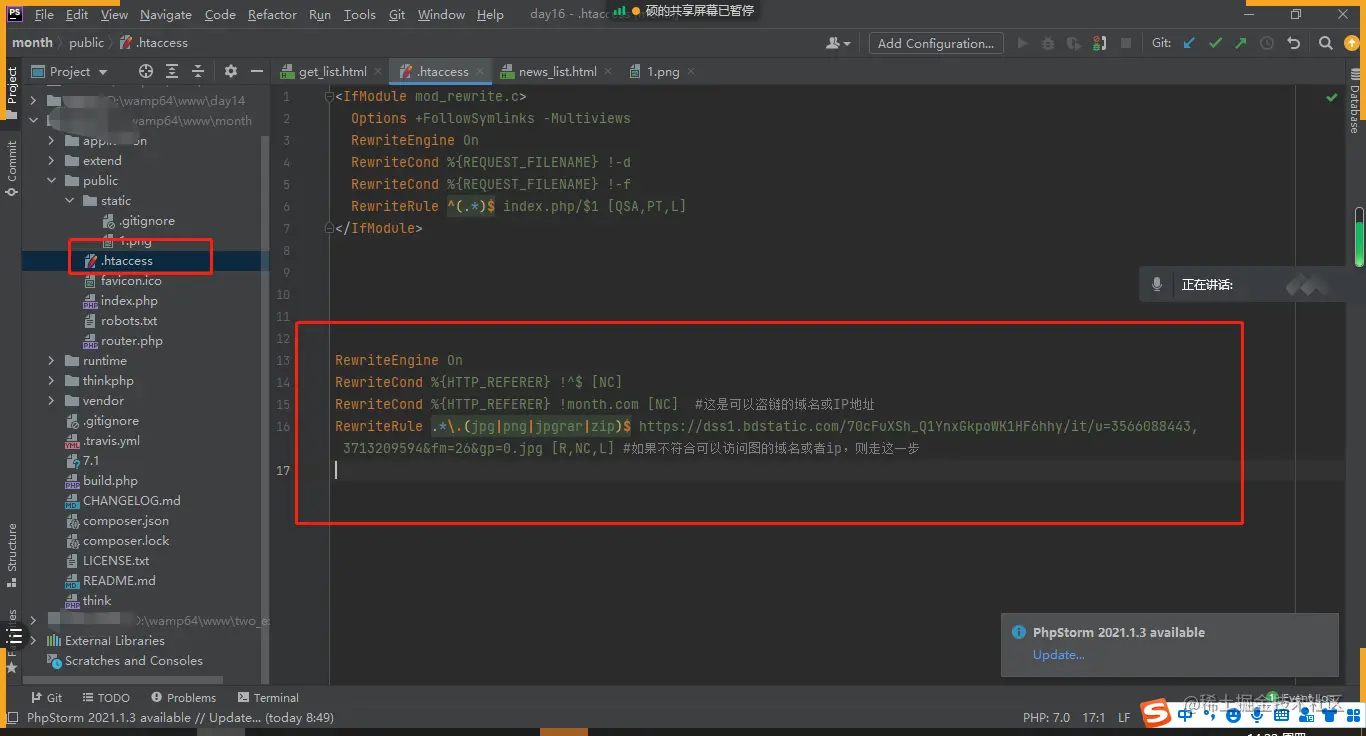Close the get_list.html tab
The image size is (1366, 736).
click(x=377, y=72)
